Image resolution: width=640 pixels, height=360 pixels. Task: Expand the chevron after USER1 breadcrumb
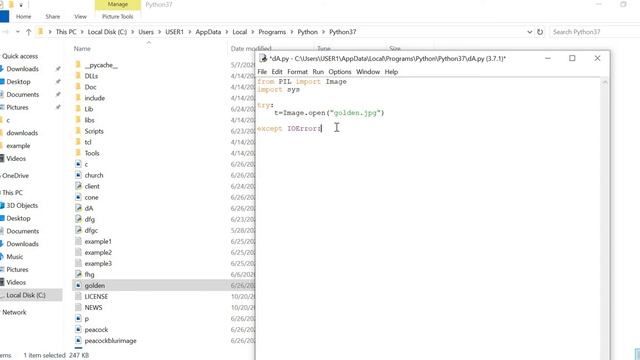coord(190,32)
